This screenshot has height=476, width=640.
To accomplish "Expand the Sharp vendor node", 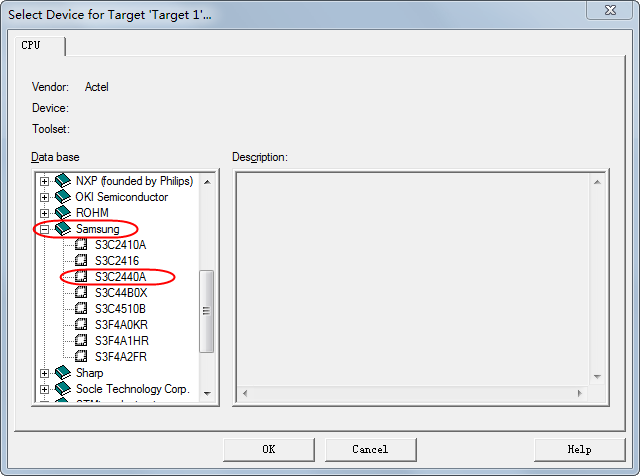I will point(44,373).
